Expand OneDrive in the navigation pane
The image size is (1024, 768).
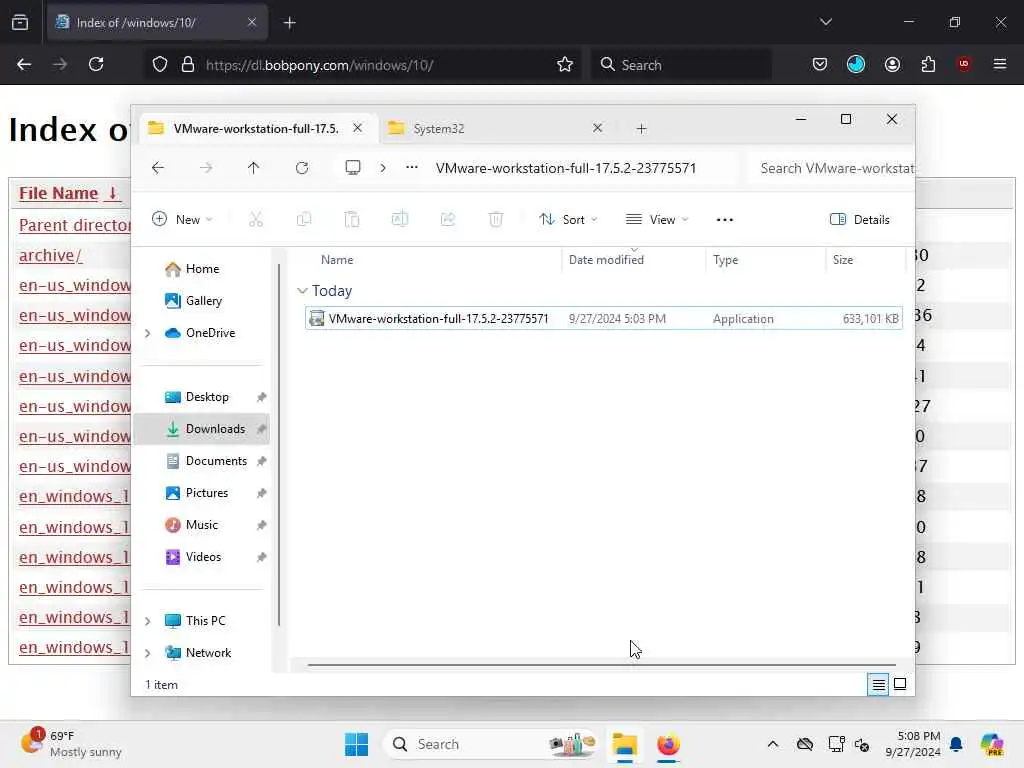[148, 333]
